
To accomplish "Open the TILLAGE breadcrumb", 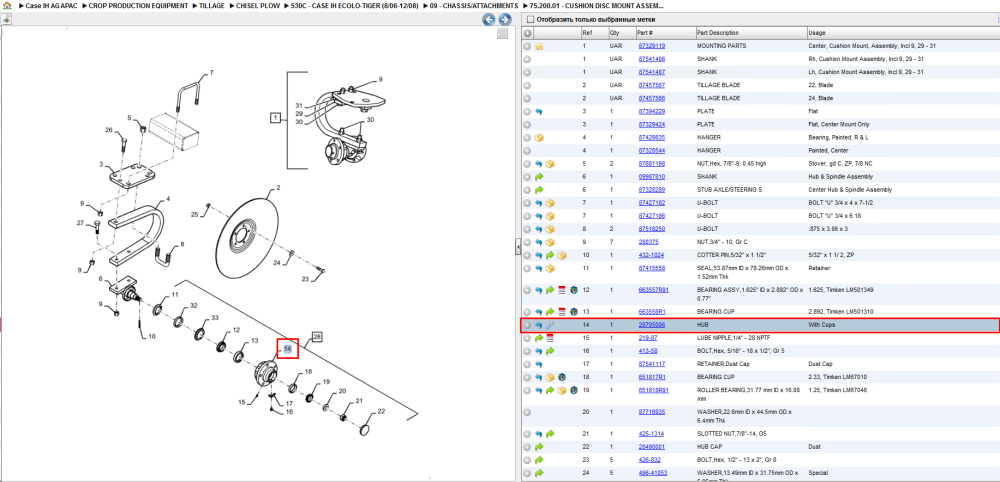I will 212,6.
